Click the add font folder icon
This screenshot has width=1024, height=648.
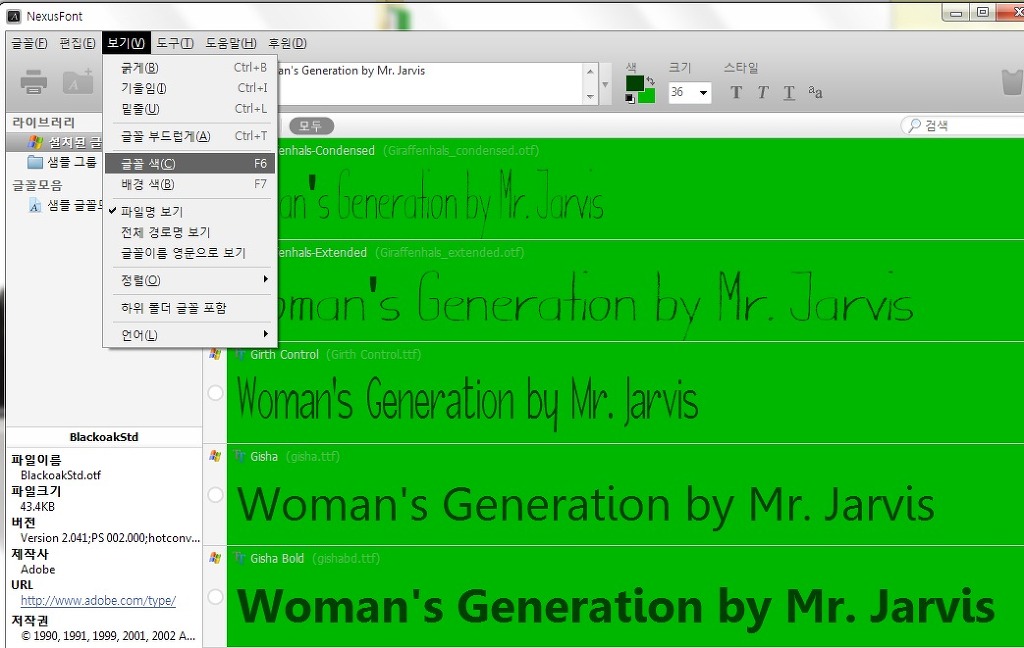[78, 82]
